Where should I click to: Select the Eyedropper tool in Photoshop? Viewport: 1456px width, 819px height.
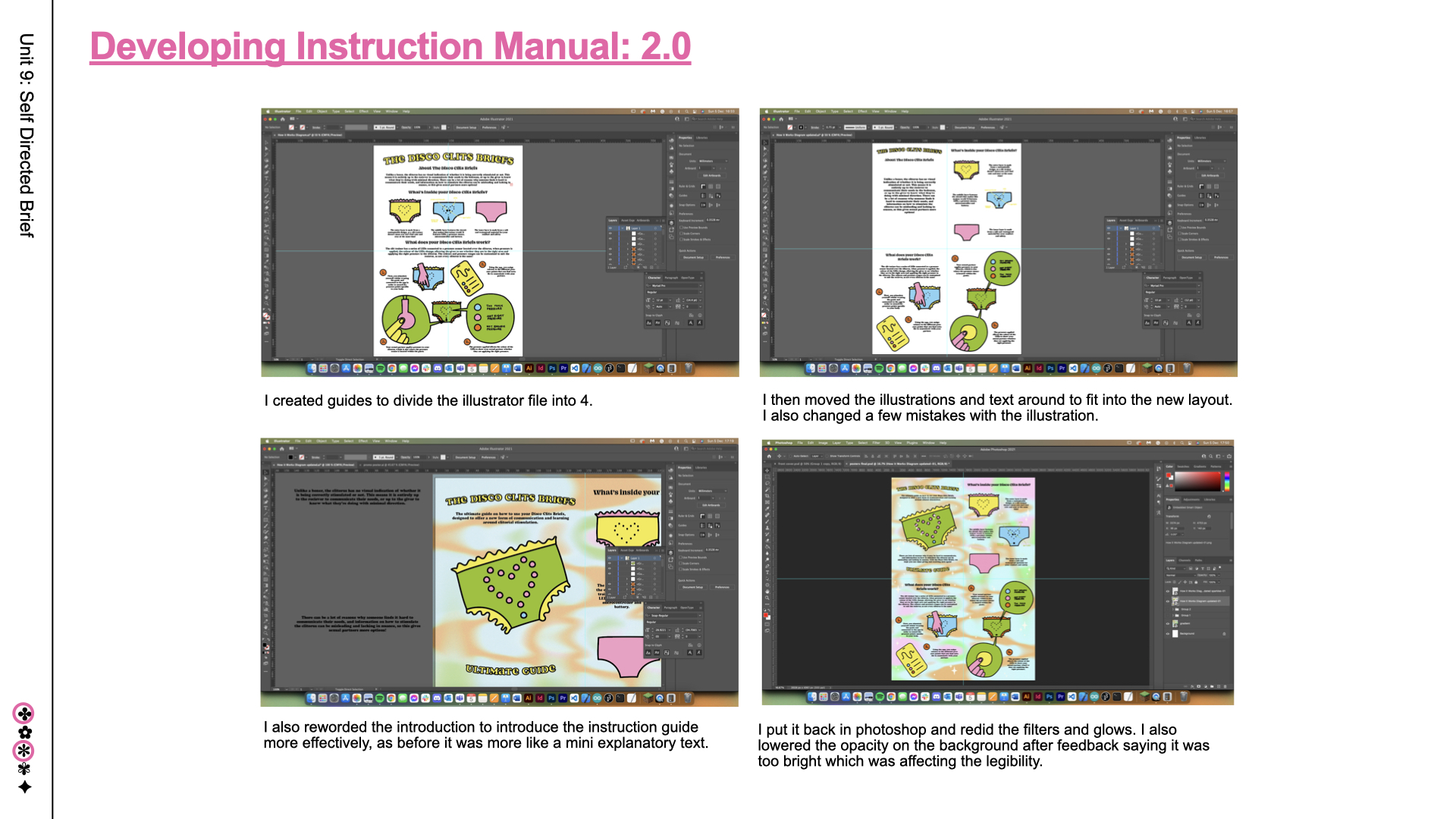(767, 509)
